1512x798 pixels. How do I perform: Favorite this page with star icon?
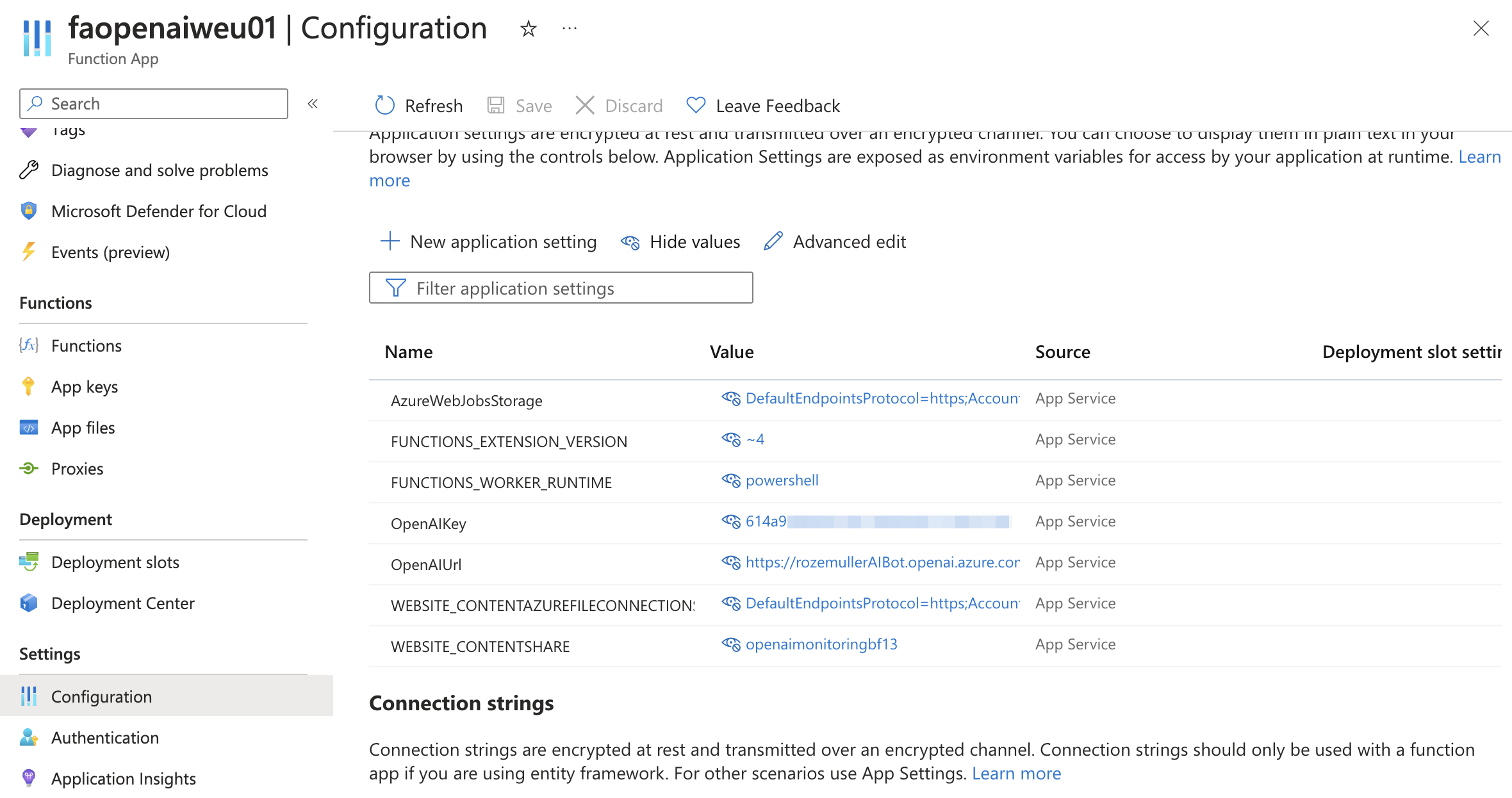tap(528, 29)
